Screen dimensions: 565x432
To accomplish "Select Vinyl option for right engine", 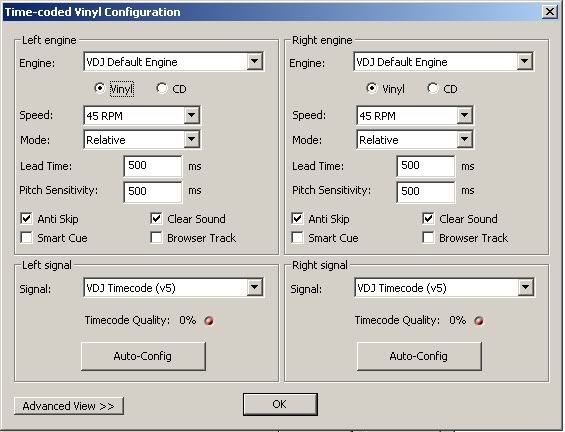I will click(x=372, y=88).
